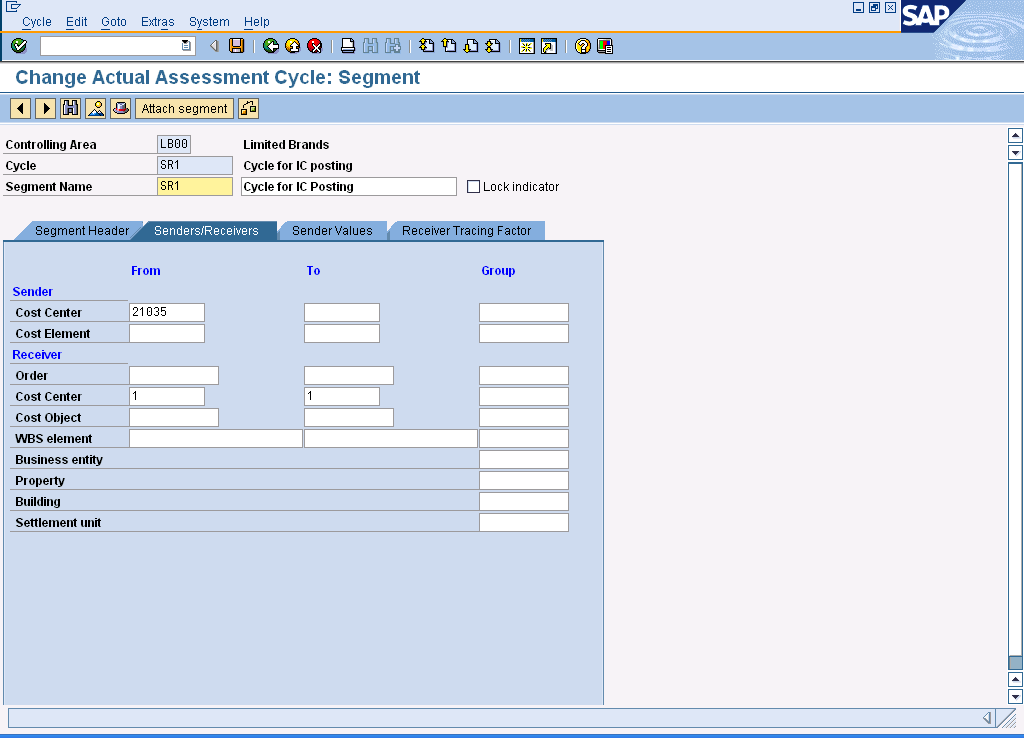Click Property Group field
This screenshot has width=1024, height=738.
(x=524, y=480)
